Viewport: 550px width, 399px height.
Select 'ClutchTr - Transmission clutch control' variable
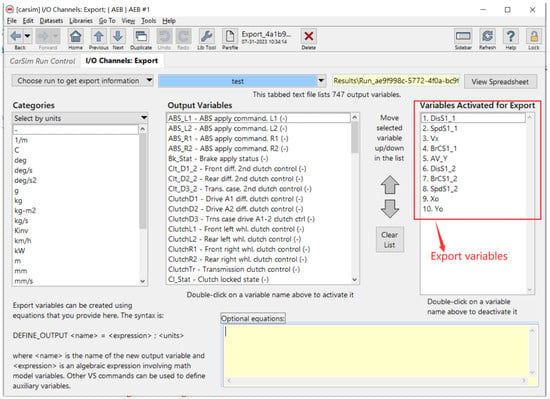pos(234,269)
